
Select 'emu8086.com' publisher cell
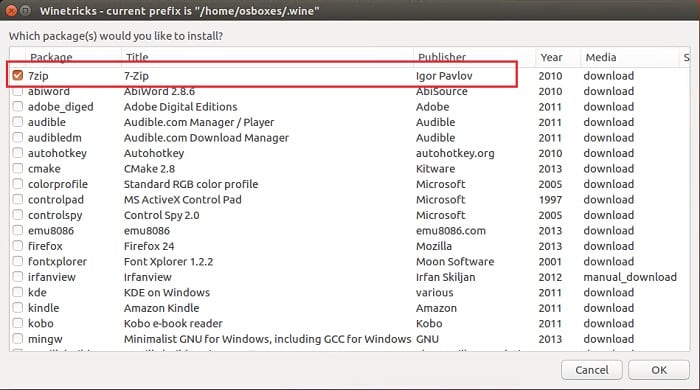pos(450,230)
